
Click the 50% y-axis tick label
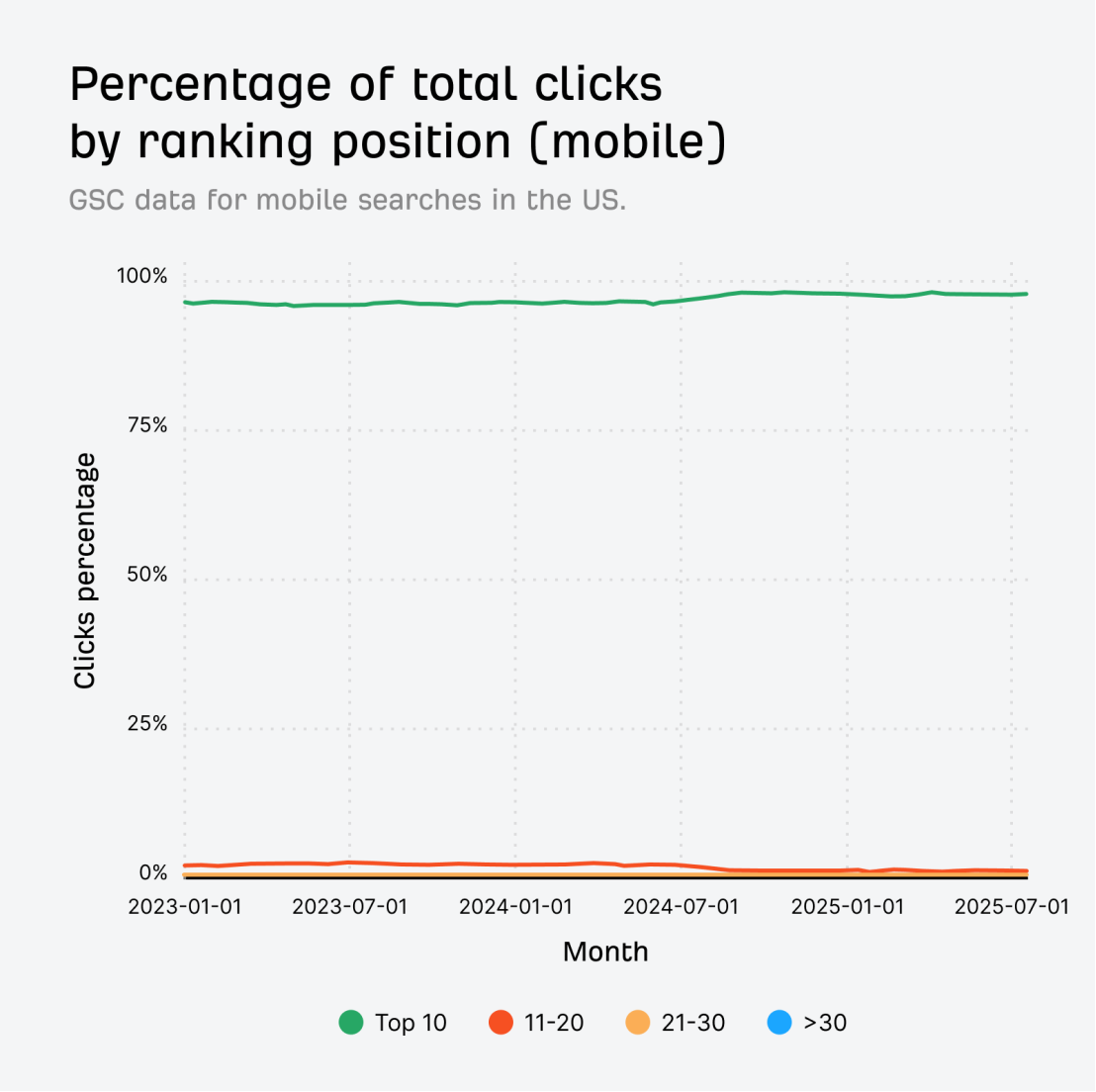point(147,575)
